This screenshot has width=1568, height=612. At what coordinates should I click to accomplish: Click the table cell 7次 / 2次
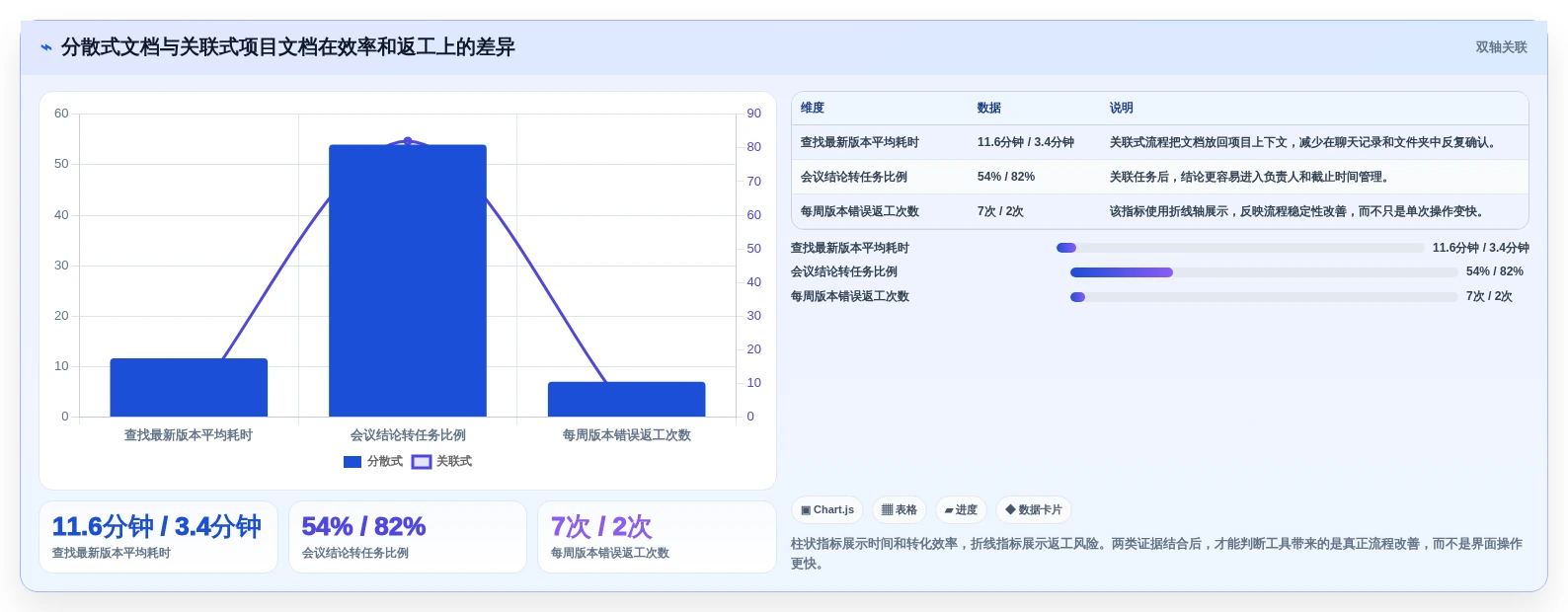click(1000, 211)
